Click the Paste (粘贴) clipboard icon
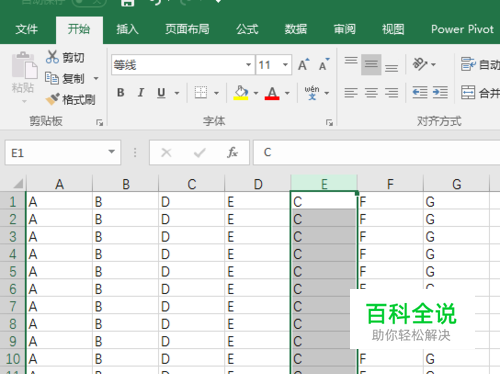This screenshot has width=500, height=374. [24, 65]
